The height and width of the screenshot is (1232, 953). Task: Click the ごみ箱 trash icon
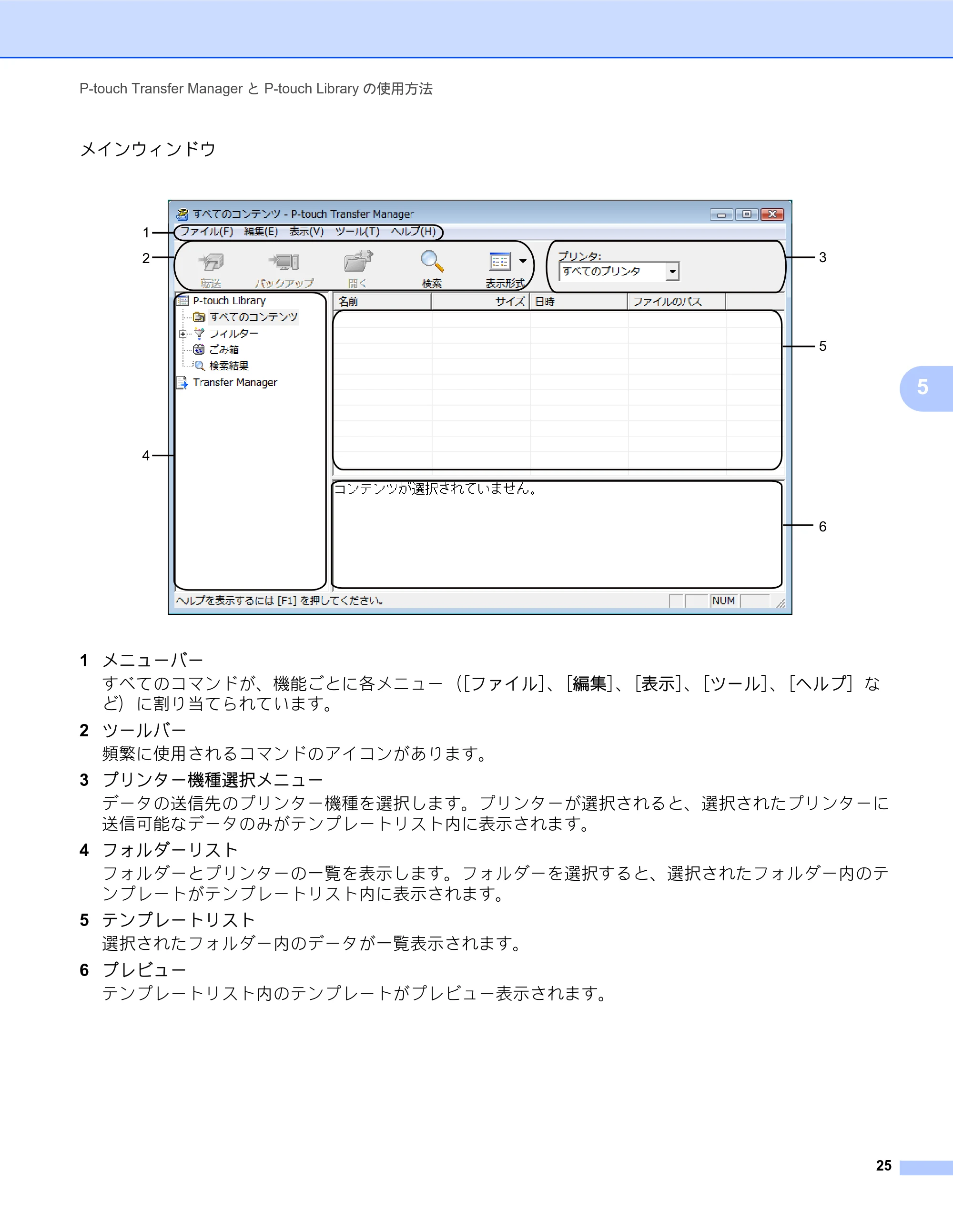[199, 350]
